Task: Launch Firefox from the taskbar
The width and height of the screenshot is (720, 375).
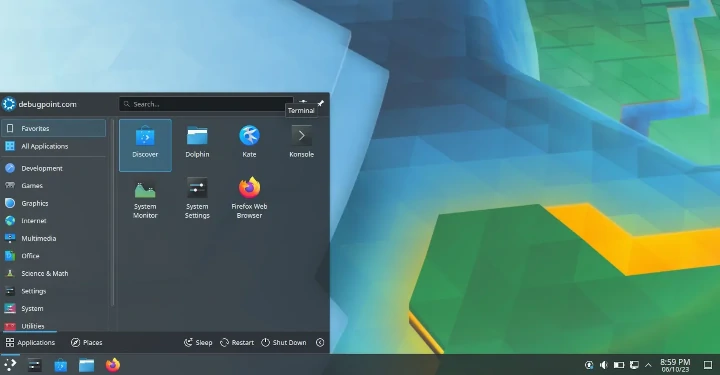Action: click(x=112, y=365)
